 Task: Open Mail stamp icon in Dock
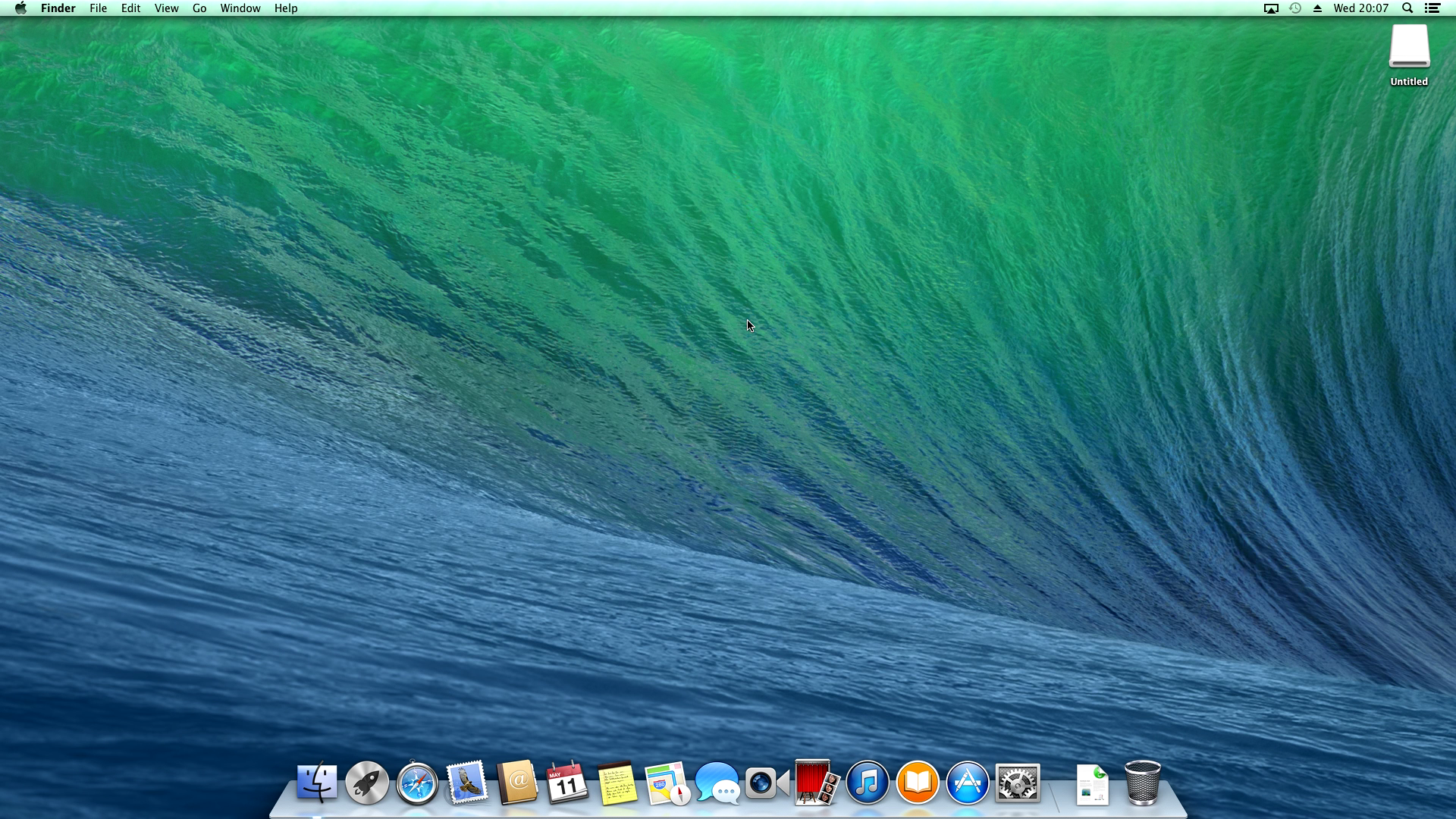pos(466,783)
